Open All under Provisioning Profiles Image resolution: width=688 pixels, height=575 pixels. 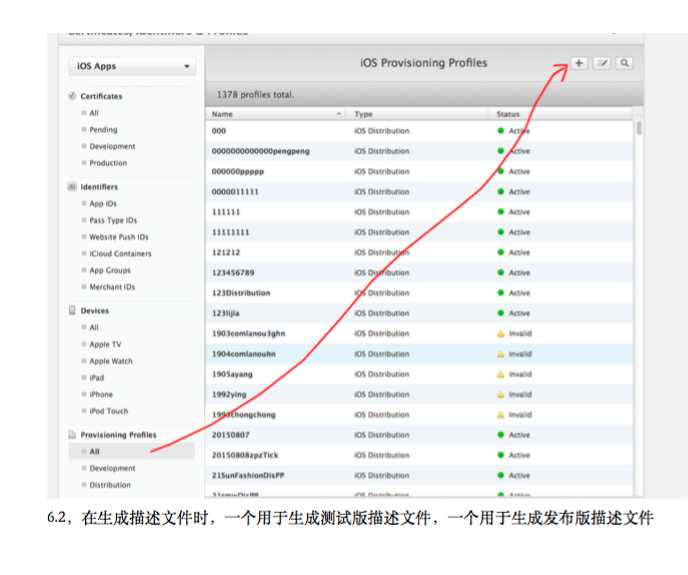point(132,452)
